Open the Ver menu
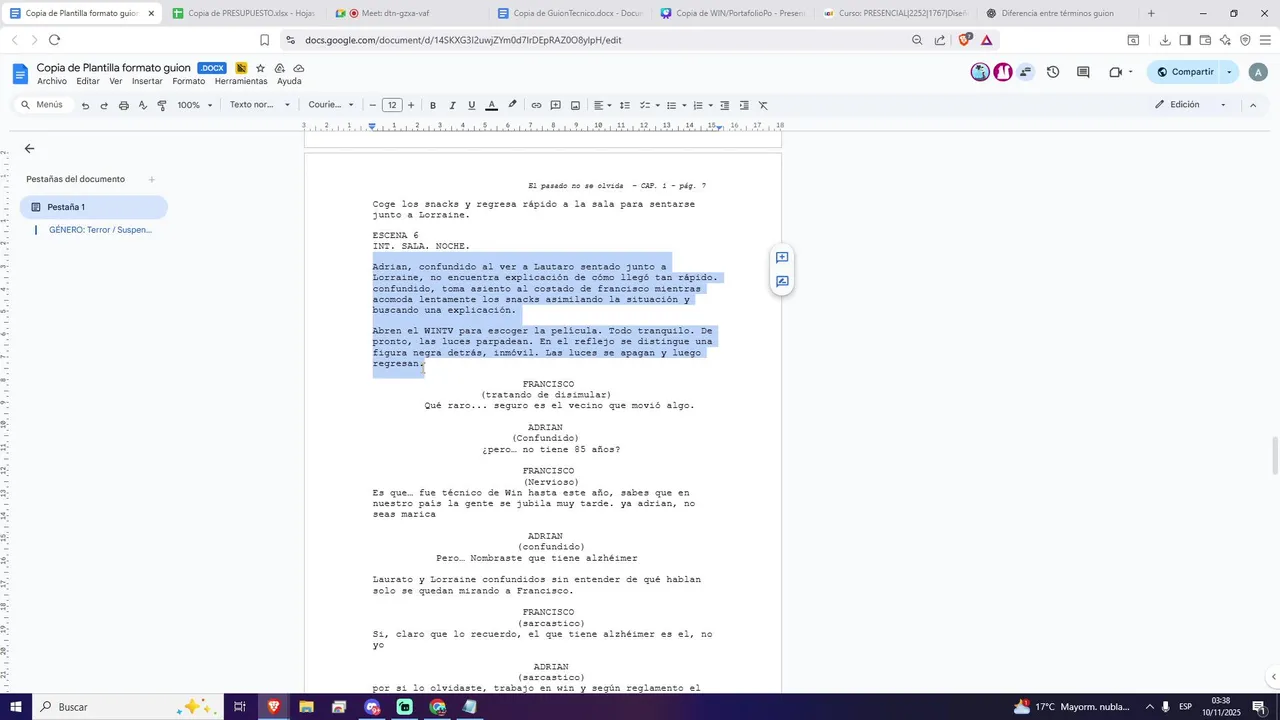This screenshot has width=1280, height=720. pyautogui.click(x=116, y=81)
